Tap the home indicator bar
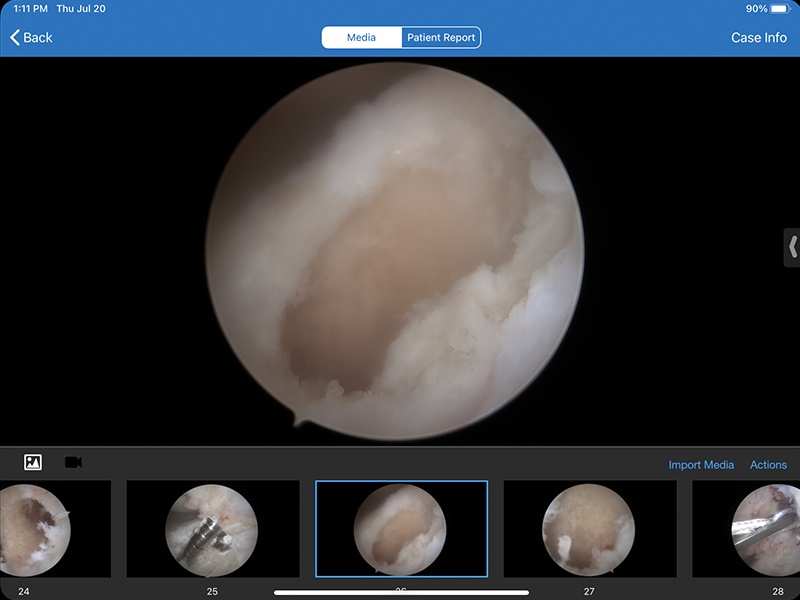 [402, 592]
